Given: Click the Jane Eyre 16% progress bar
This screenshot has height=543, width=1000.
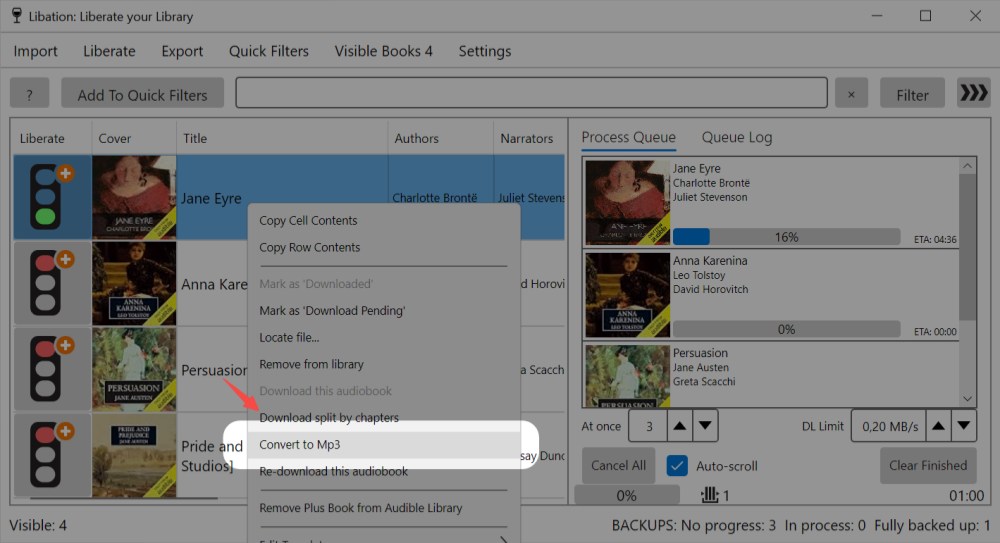Looking at the screenshot, I should pyautogui.click(x=786, y=237).
